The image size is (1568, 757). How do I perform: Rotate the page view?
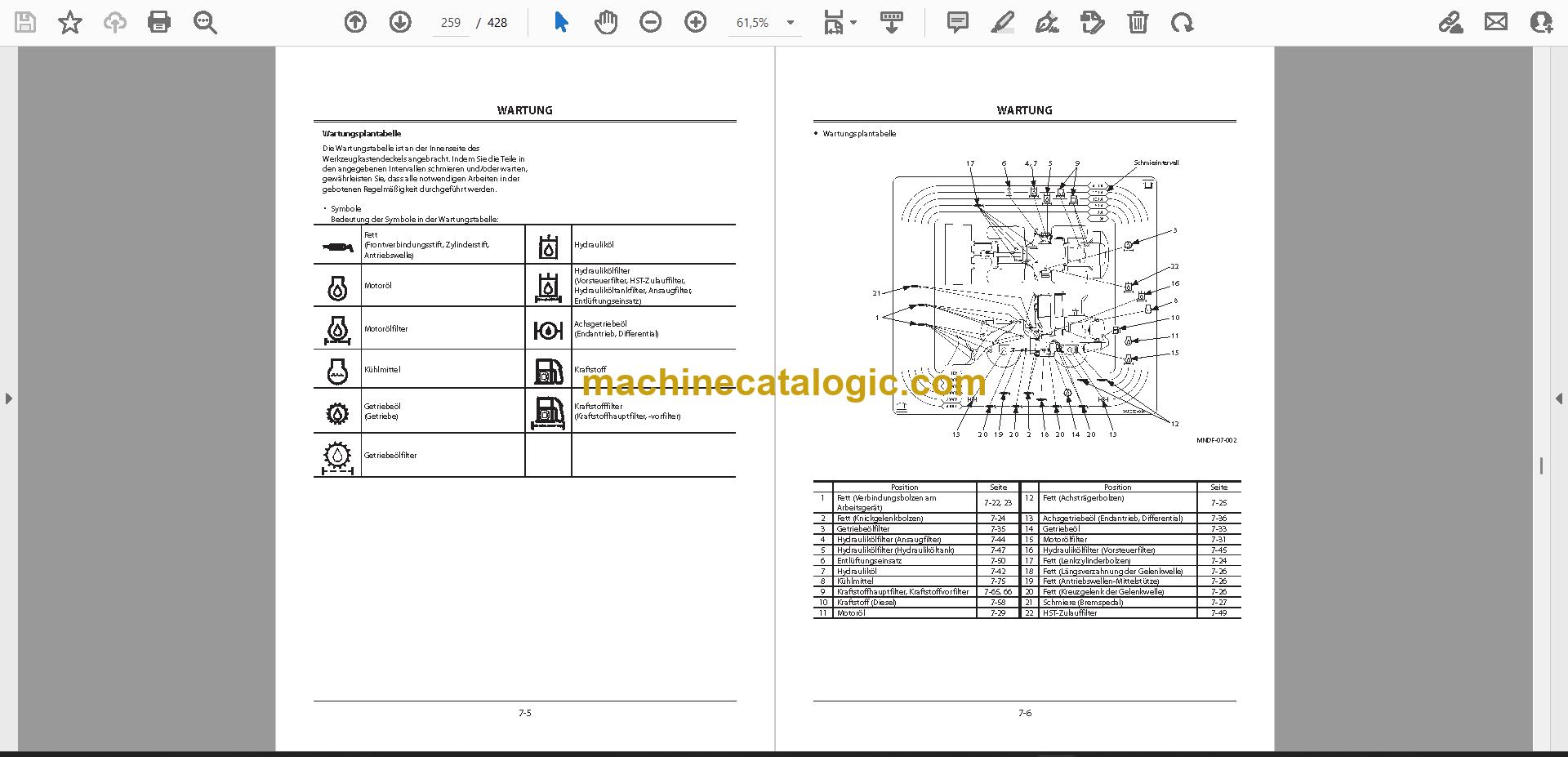click(x=1182, y=22)
